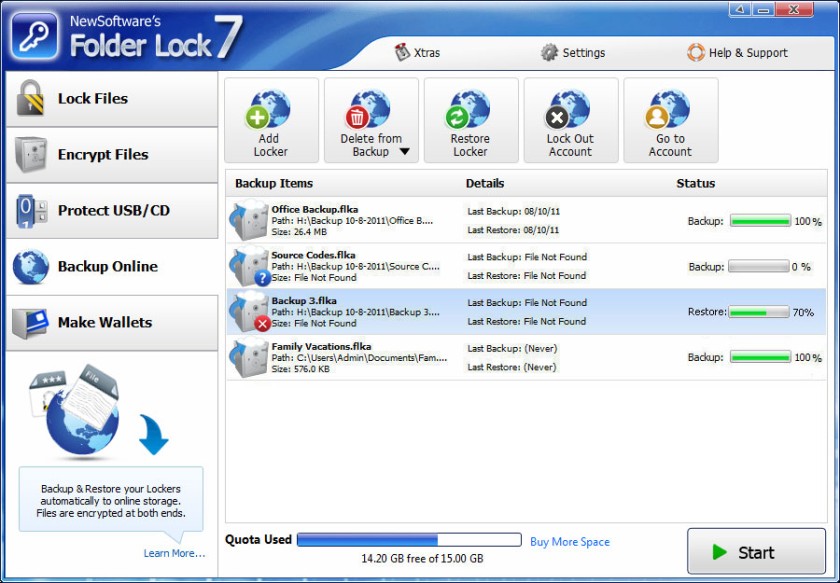Click the Lock Out Account icon
Viewport: 840px width, 583px height.
click(x=567, y=109)
